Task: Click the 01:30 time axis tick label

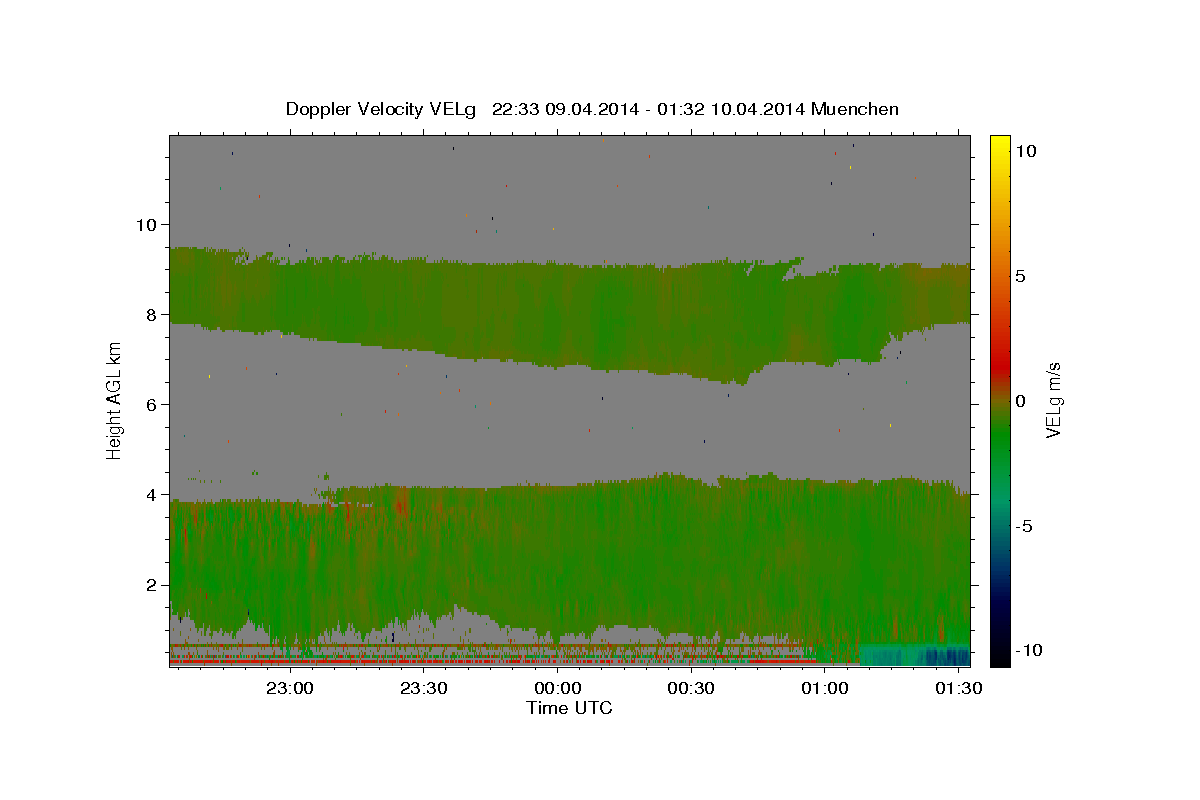Action: 957,688
